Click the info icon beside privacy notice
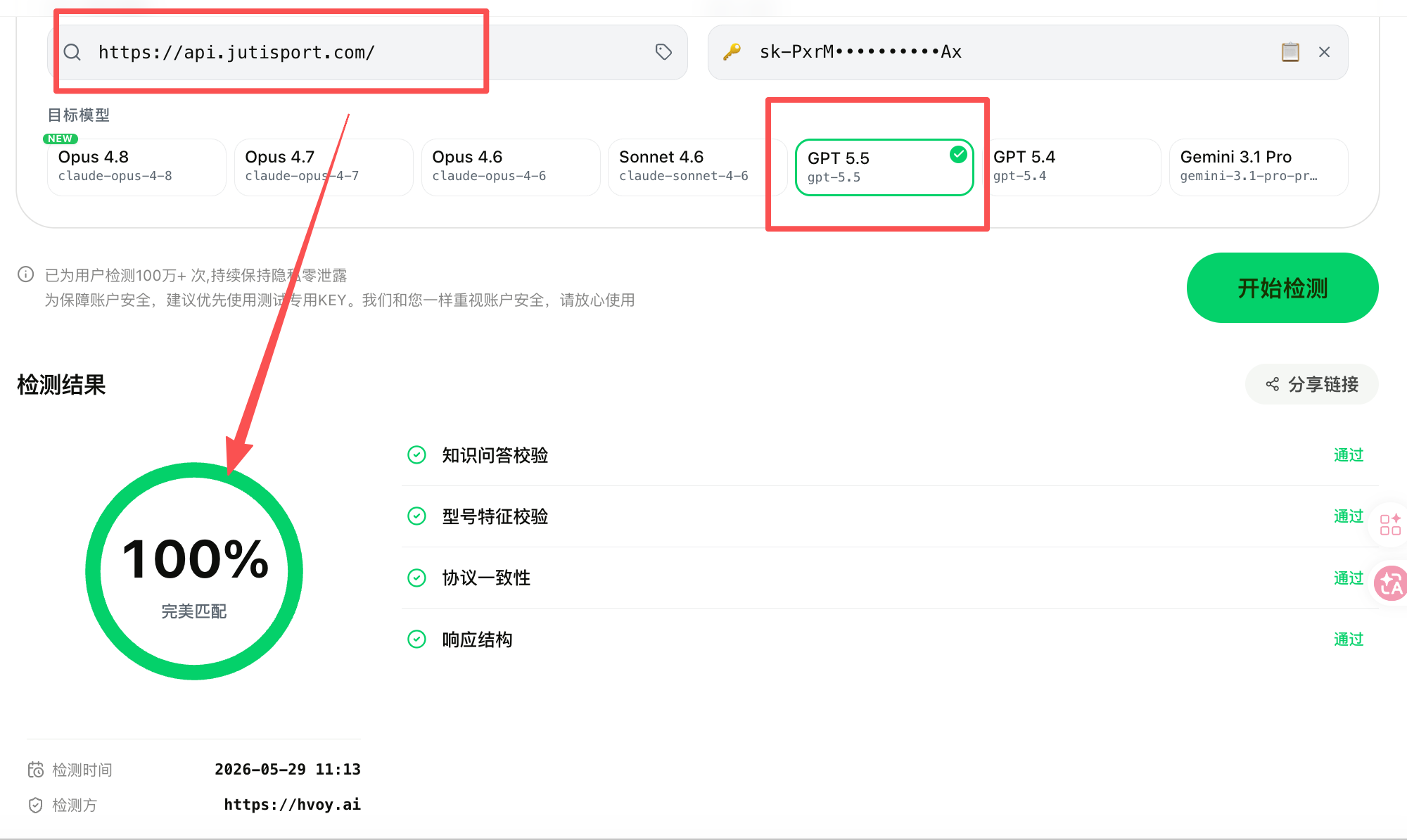This screenshot has width=1407, height=840. click(26, 274)
